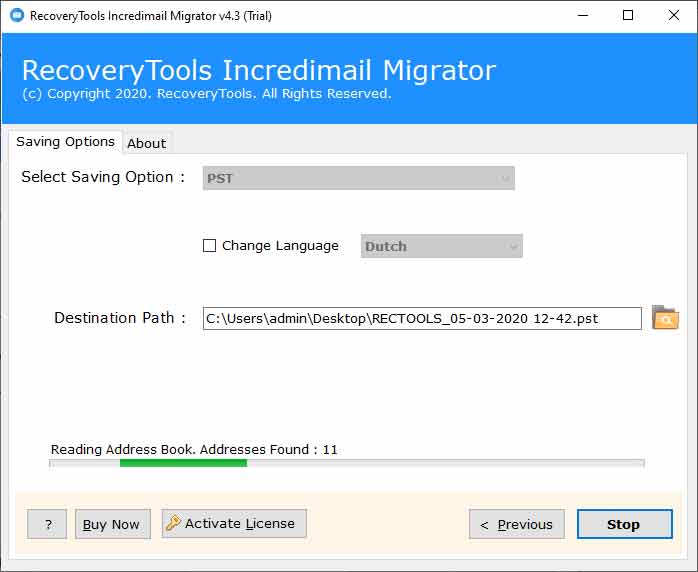Open the Dutch language dropdown
The image size is (698, 572).
[x=442, y=246]
